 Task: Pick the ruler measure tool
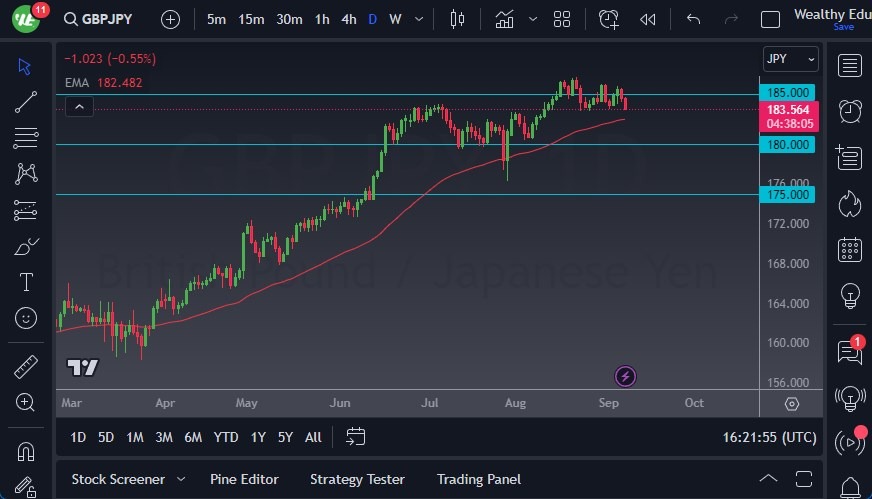[26, 366]
